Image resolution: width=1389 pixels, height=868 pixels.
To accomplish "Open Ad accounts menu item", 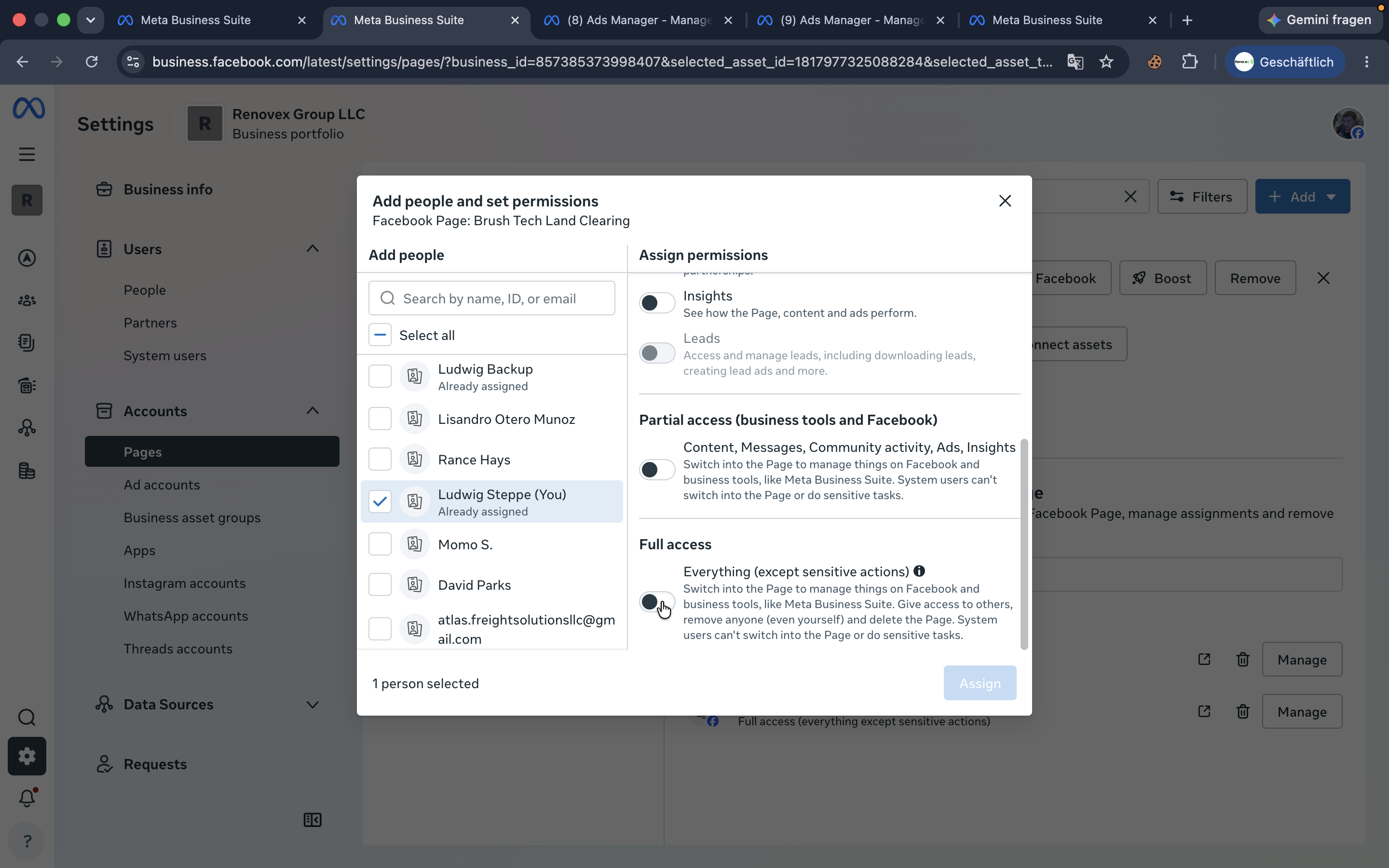I will point(162,485).
